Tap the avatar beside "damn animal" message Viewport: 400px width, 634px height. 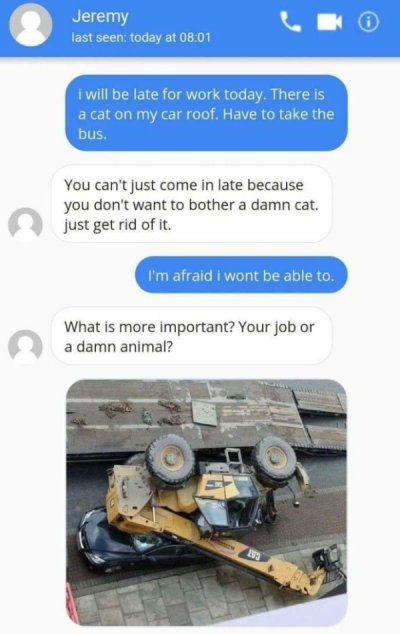(x=25, y=347)
